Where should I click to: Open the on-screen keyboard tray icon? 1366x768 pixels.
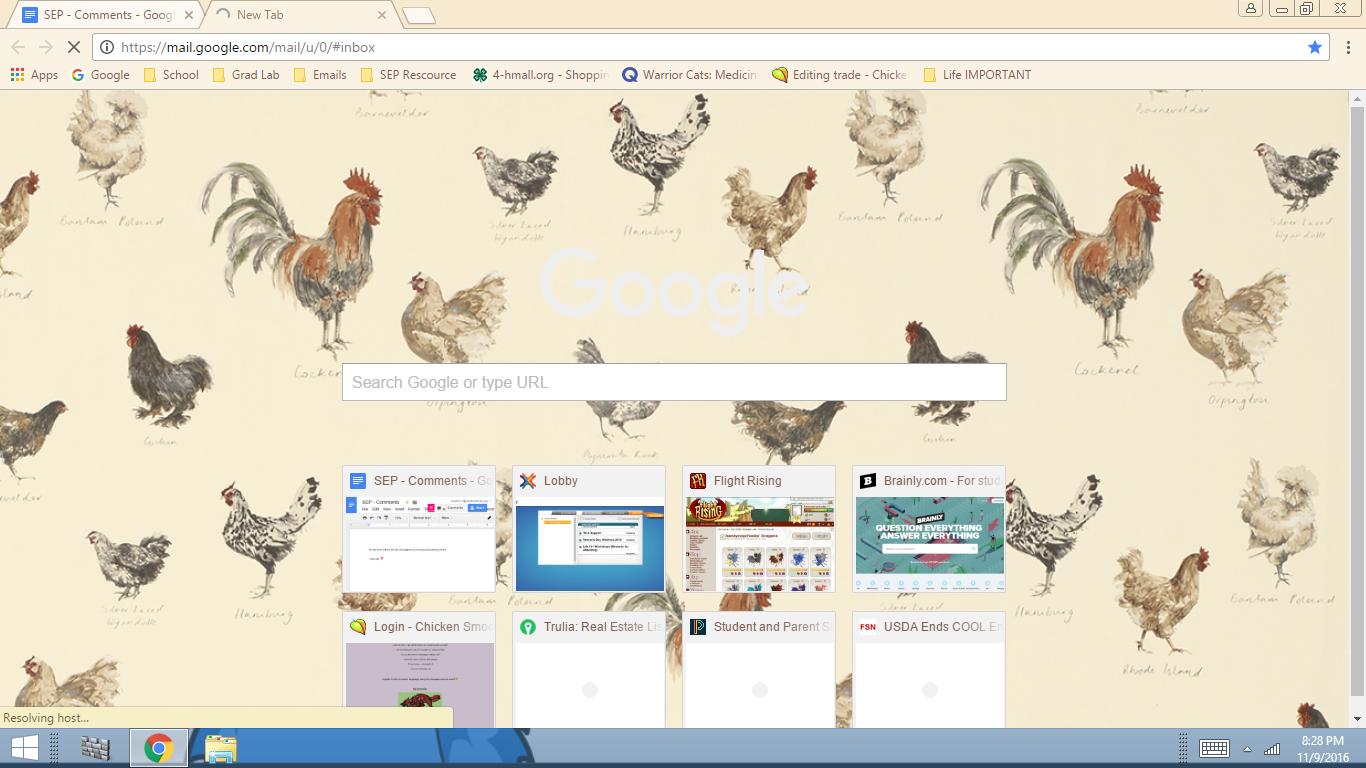tap(1214, 748)
